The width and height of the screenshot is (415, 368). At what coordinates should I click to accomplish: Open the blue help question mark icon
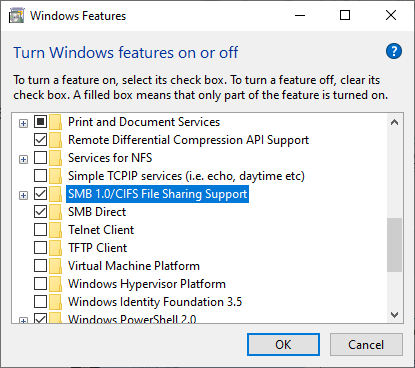click(x=394, y=51)
